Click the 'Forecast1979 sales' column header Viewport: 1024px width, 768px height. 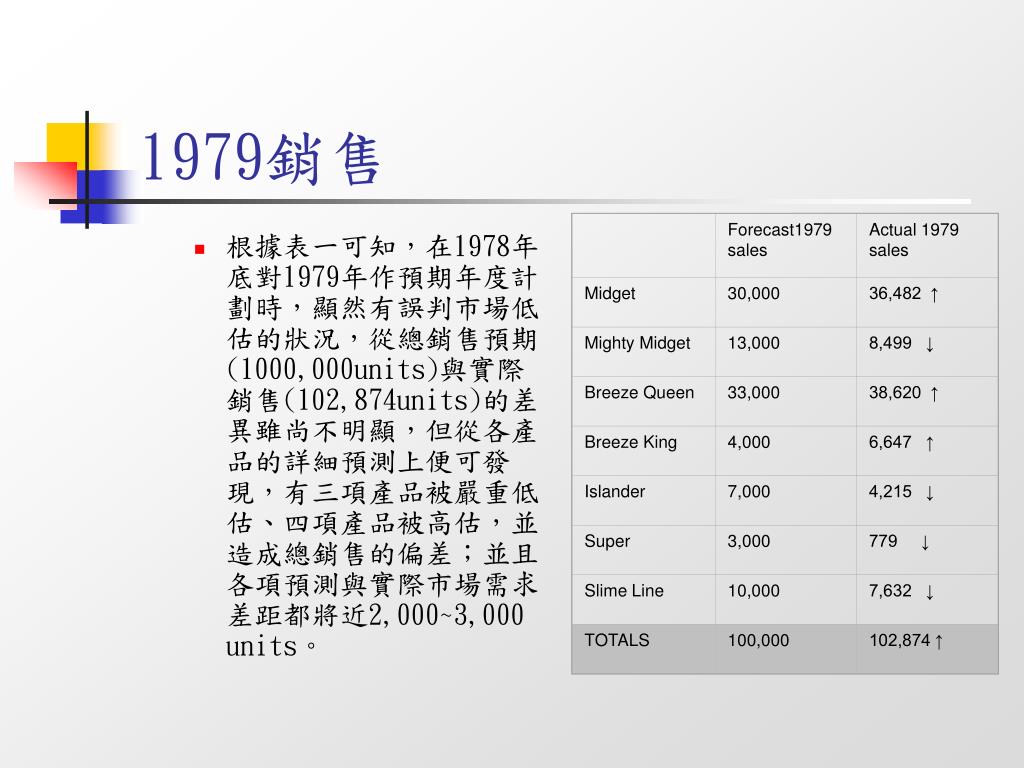point(779,240)
